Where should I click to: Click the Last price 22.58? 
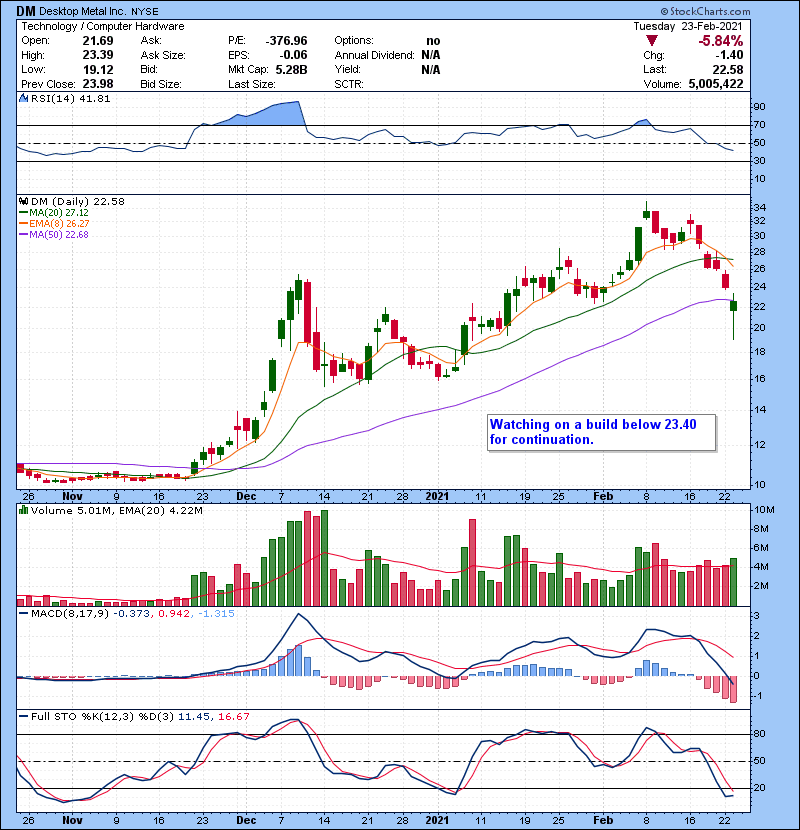pyautogui.click(x=727, y=69)
